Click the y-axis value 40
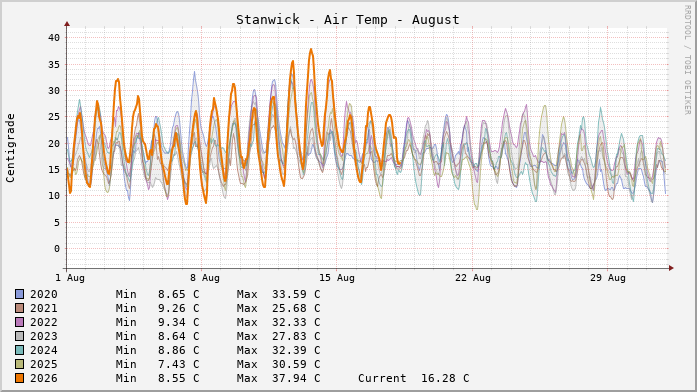 [x=54, y=38]
